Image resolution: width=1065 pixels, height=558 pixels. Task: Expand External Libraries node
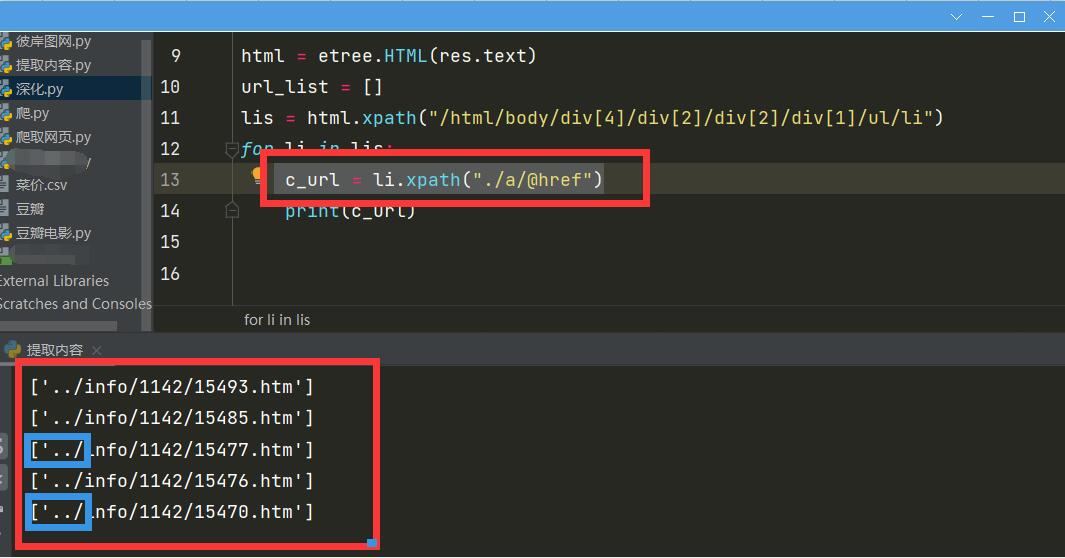coord(54,281)
